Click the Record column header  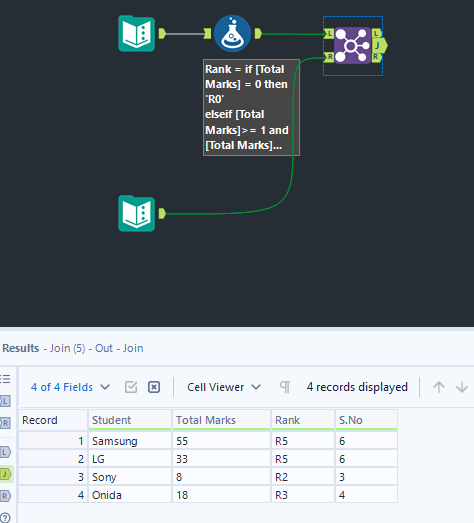(x=53, y=420)
